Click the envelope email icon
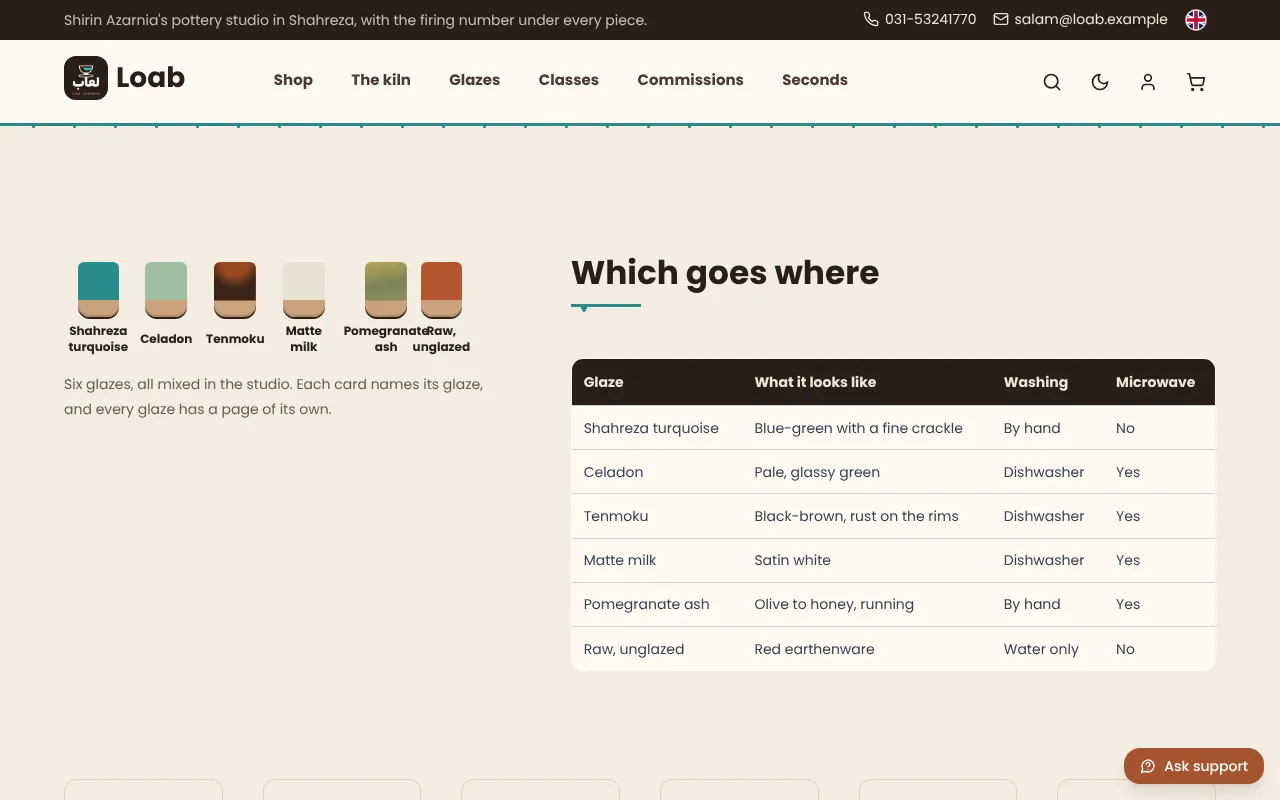This screenshot has height=800, width=1280. click(x=1001, y=19)
